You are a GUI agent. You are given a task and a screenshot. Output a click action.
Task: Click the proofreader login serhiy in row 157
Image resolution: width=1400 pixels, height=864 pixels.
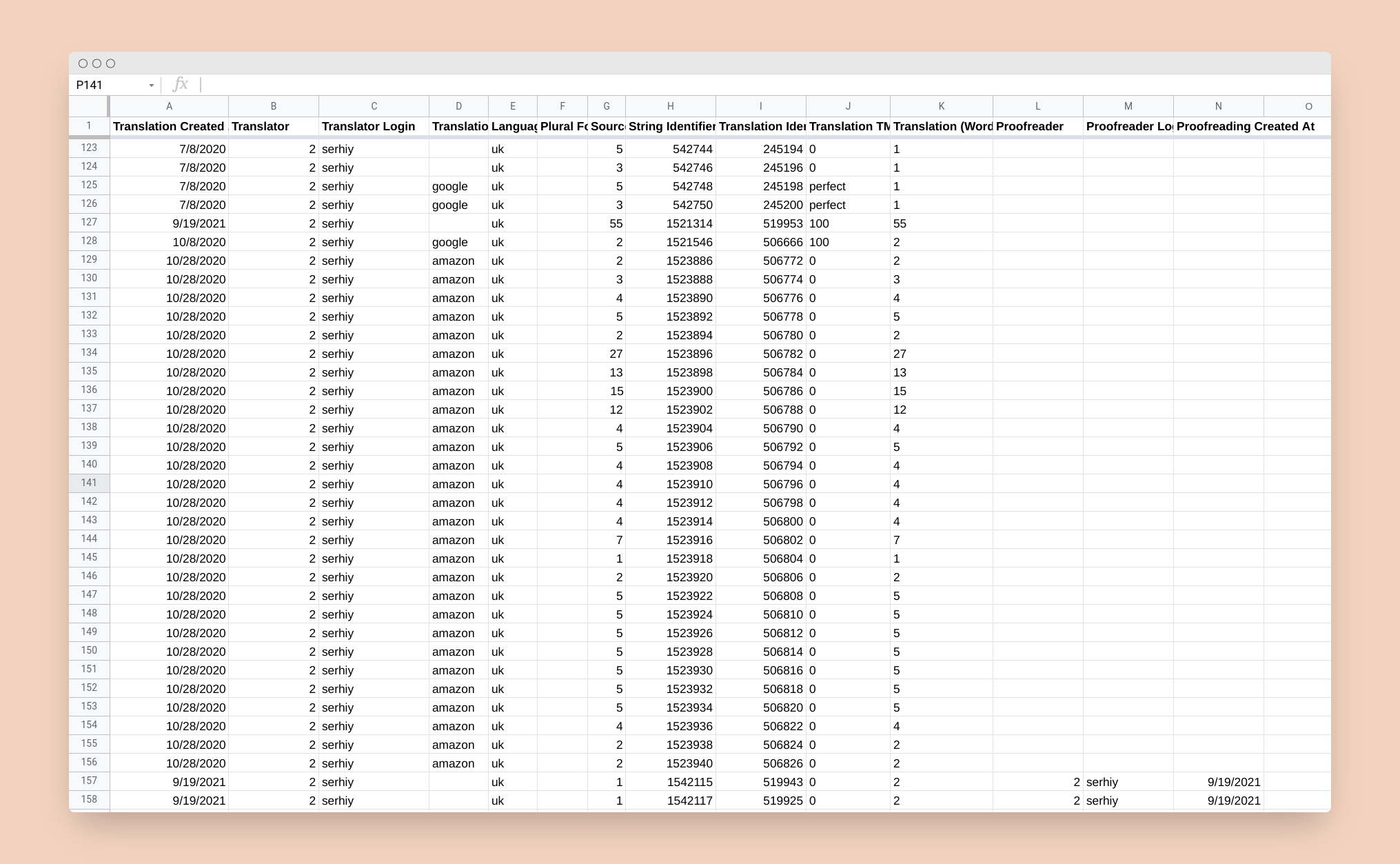pyautogui.click(x=1128, y=782)
